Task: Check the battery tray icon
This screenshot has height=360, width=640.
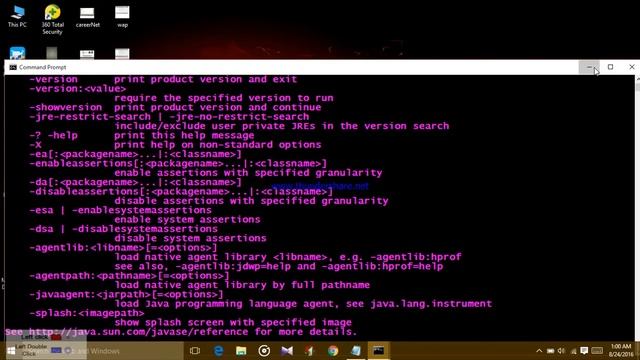Action: click(x=551, y=351)
